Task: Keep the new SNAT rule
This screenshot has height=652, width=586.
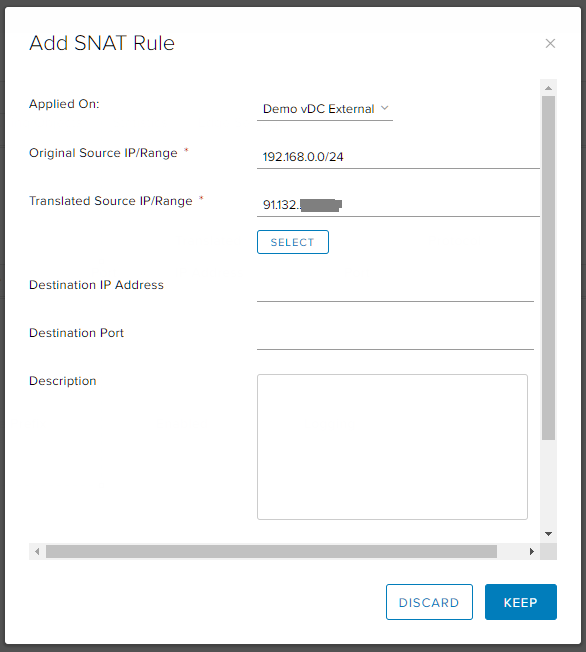Action: point(521,602)
